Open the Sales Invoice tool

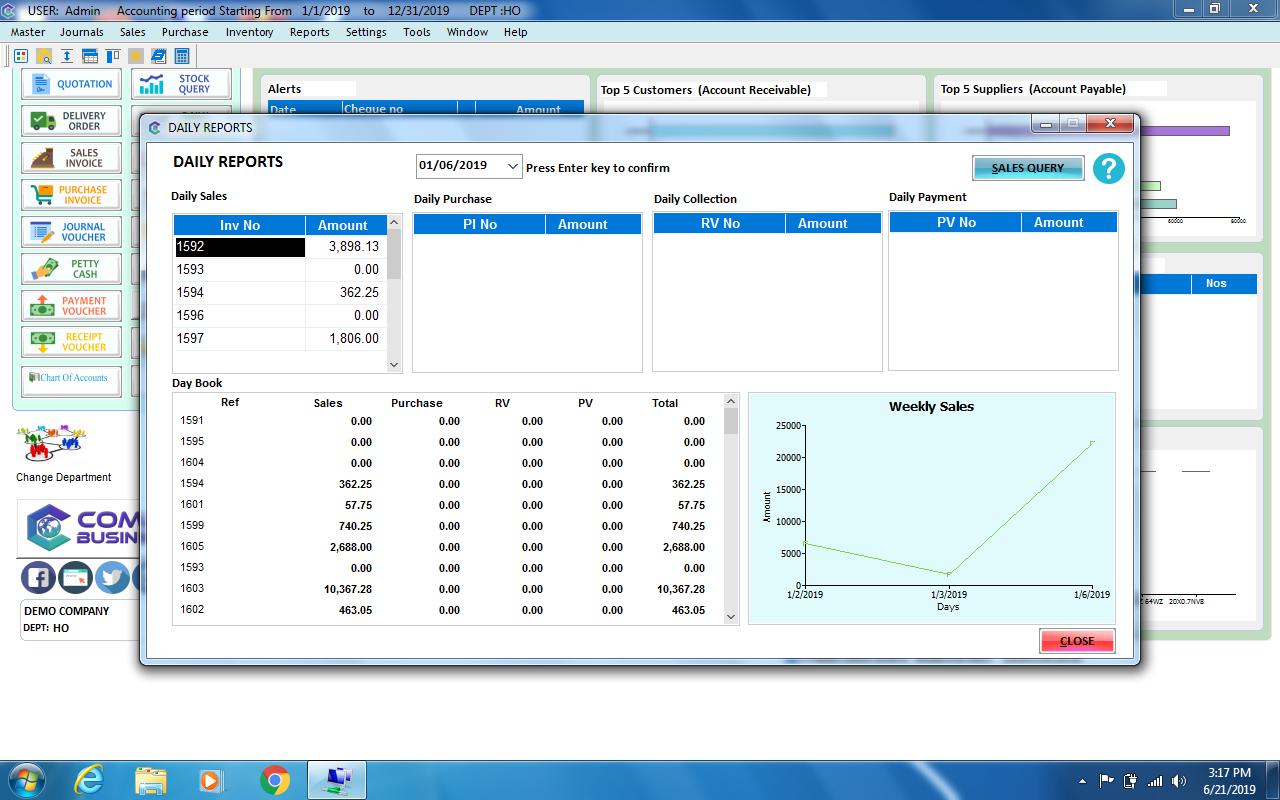70,157
